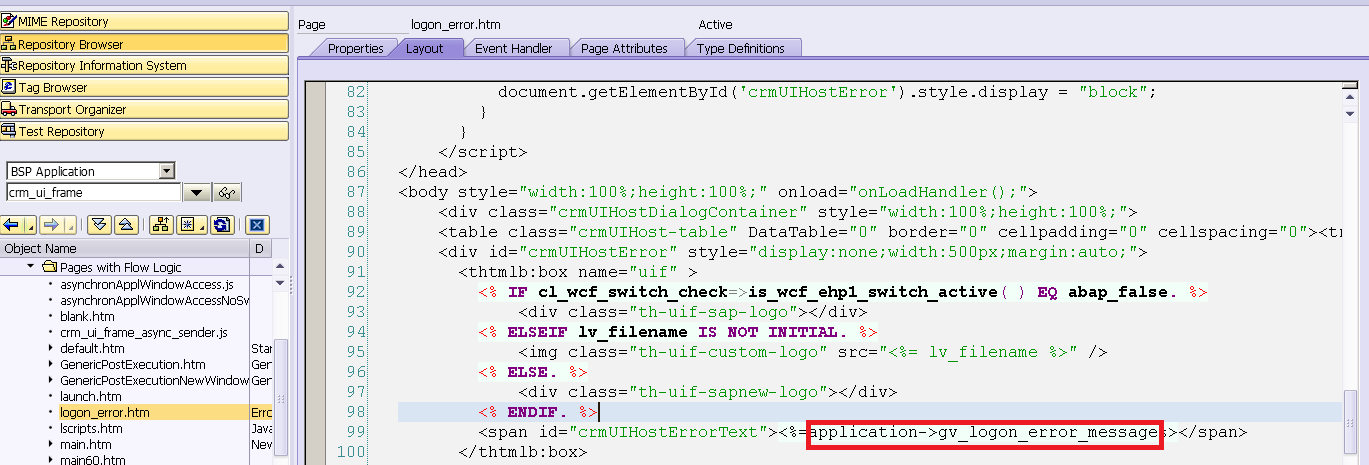Switch to the Layout tab
Screen dimensions: 1369x465
coord(425,48)
